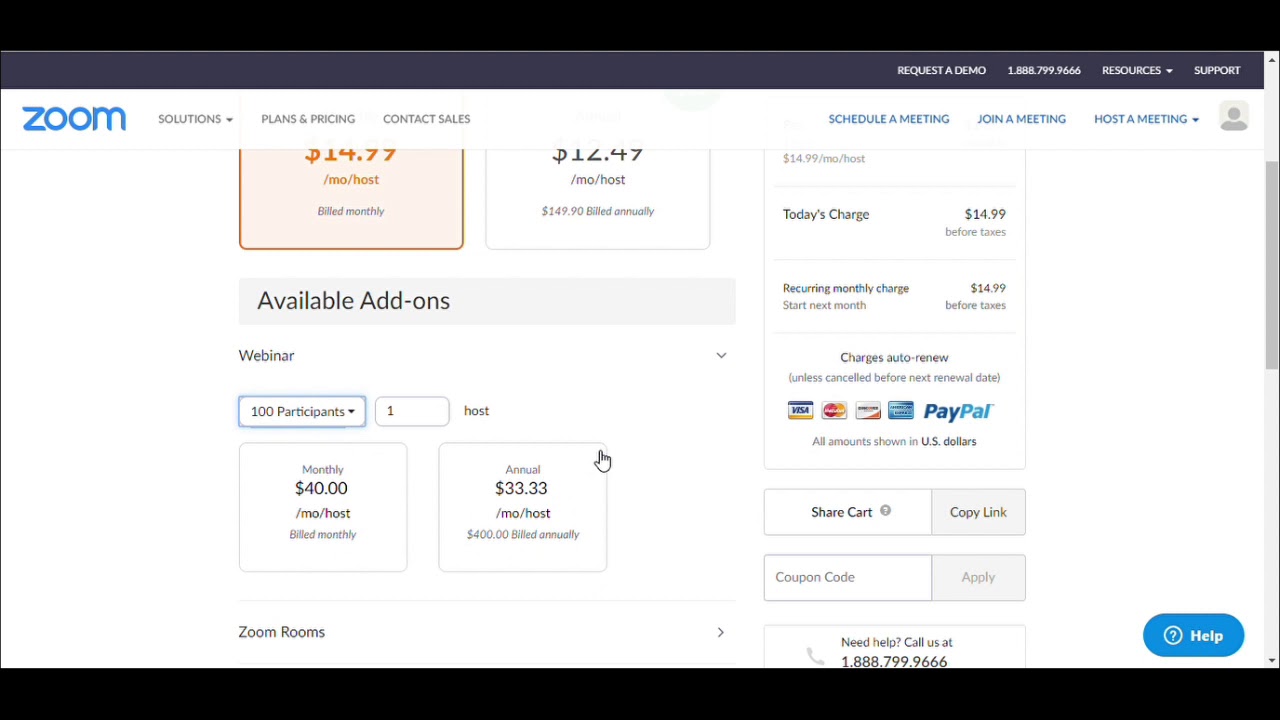
Task: Click the All amounts shown in U.S. dollars note
Action: (894, 441)
